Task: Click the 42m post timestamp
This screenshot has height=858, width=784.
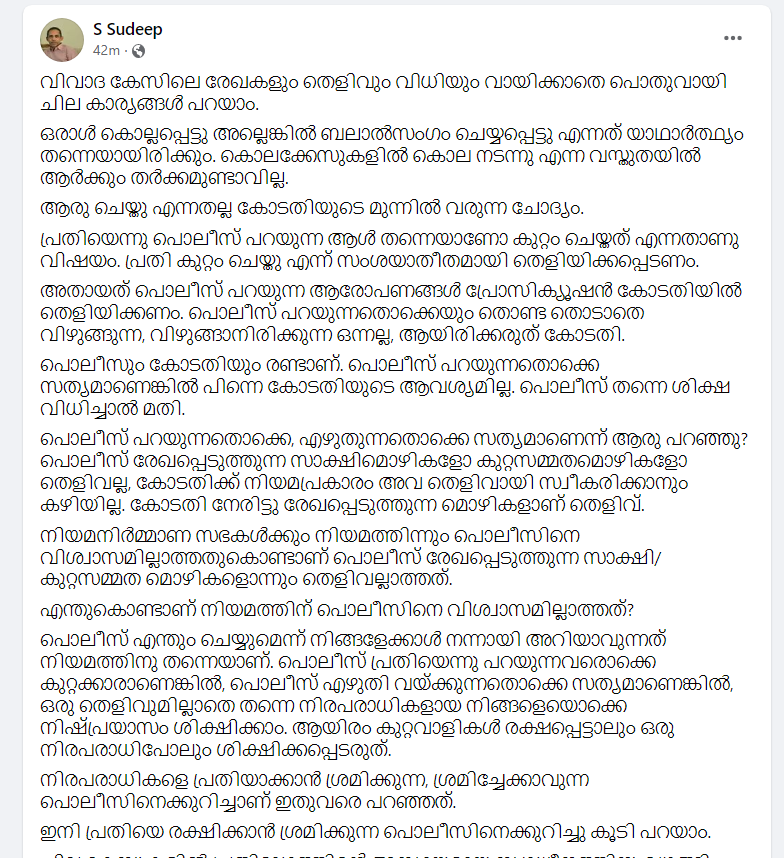Action: tap(106, 50)
